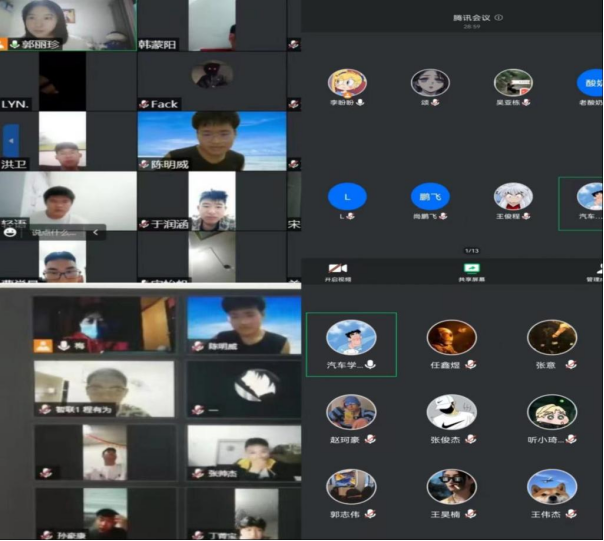Viewport: 604px width, 541px height.
Task: Select 王俊程's white-haired anime avatar
Action: click(x=513, y=197)
